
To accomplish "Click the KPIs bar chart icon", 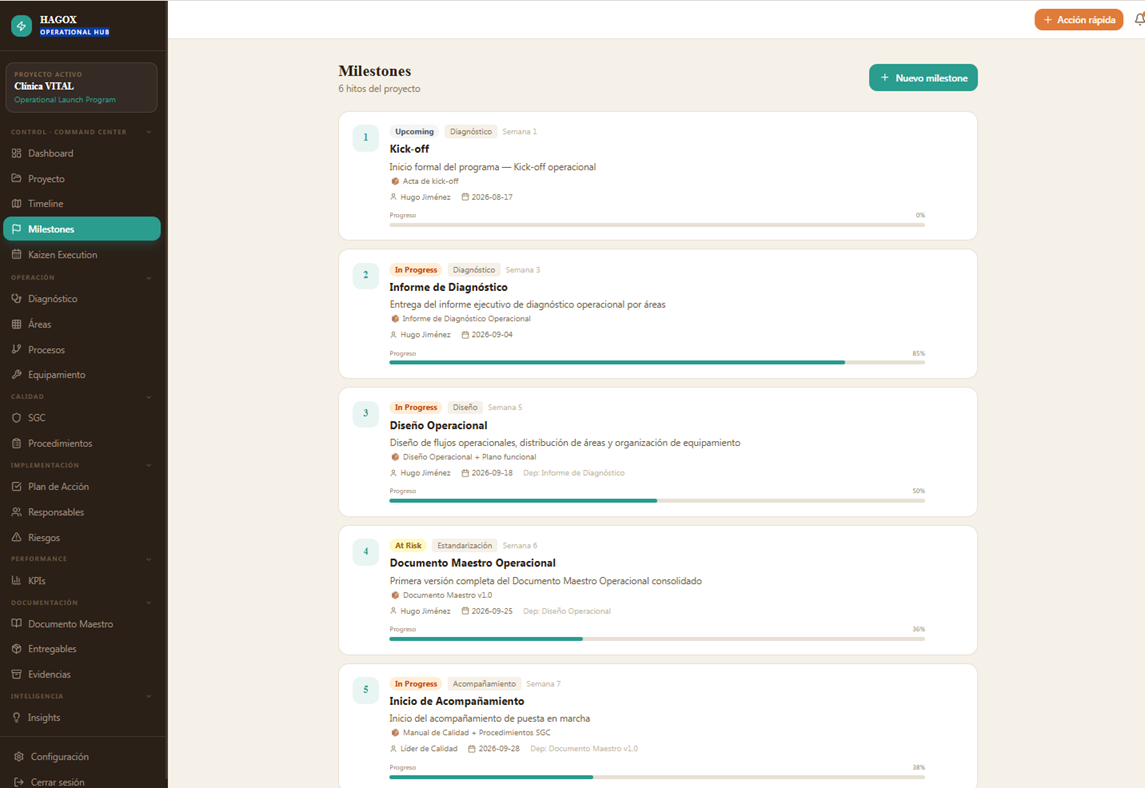I will point(17,581).
